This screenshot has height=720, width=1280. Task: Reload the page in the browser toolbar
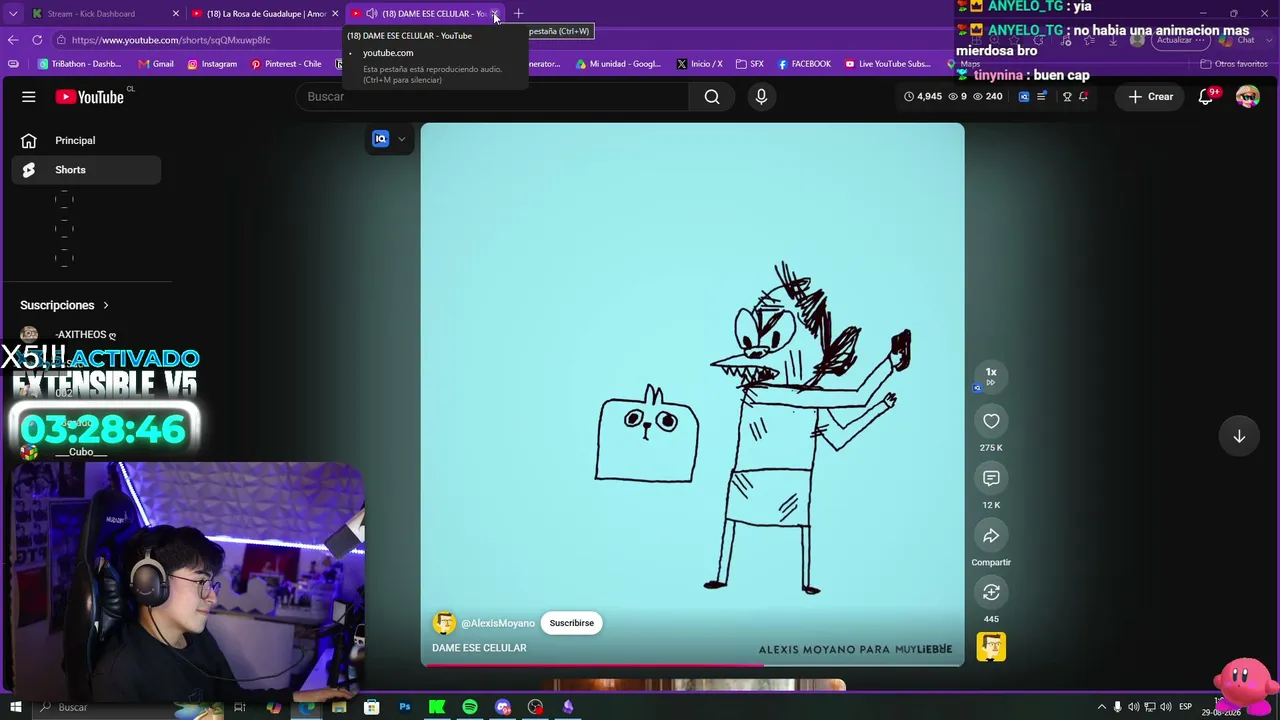click(37, 40)
